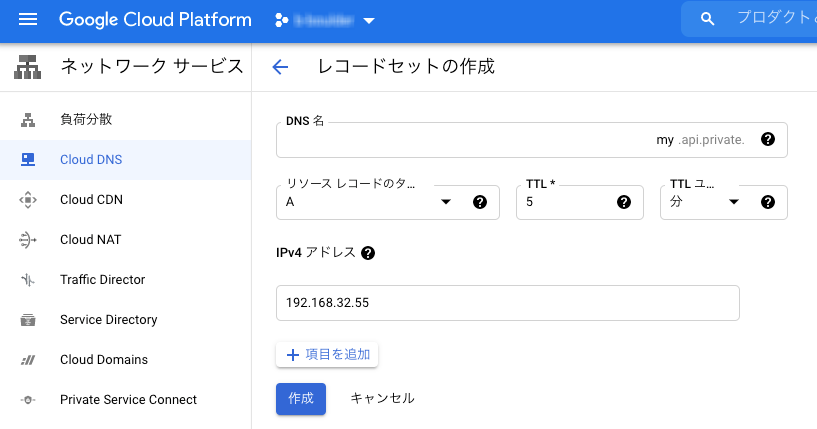
Task: Click the Cloud CDN arrows icon
Action: tap(28, 200)
